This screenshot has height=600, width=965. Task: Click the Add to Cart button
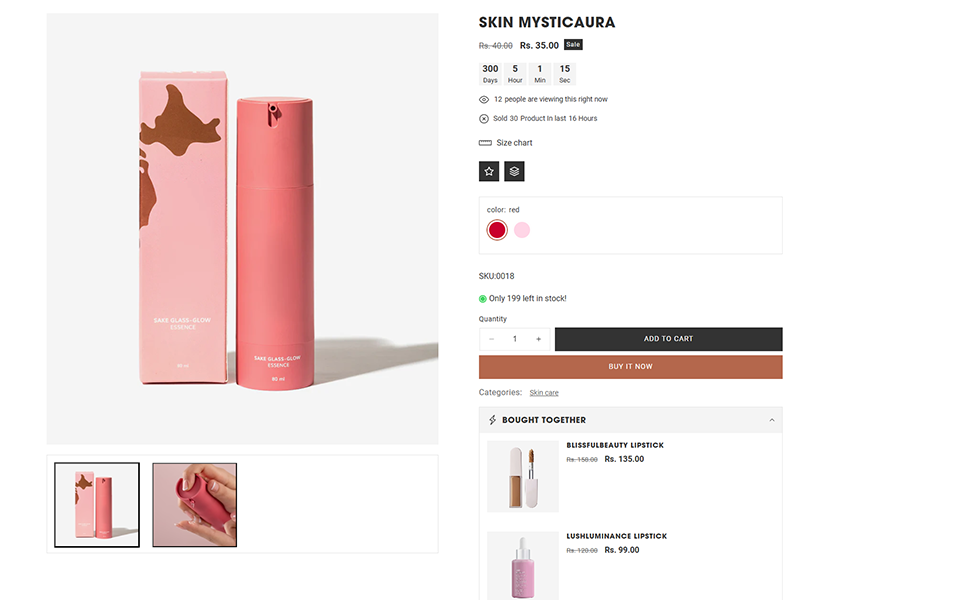pos(668,339)
